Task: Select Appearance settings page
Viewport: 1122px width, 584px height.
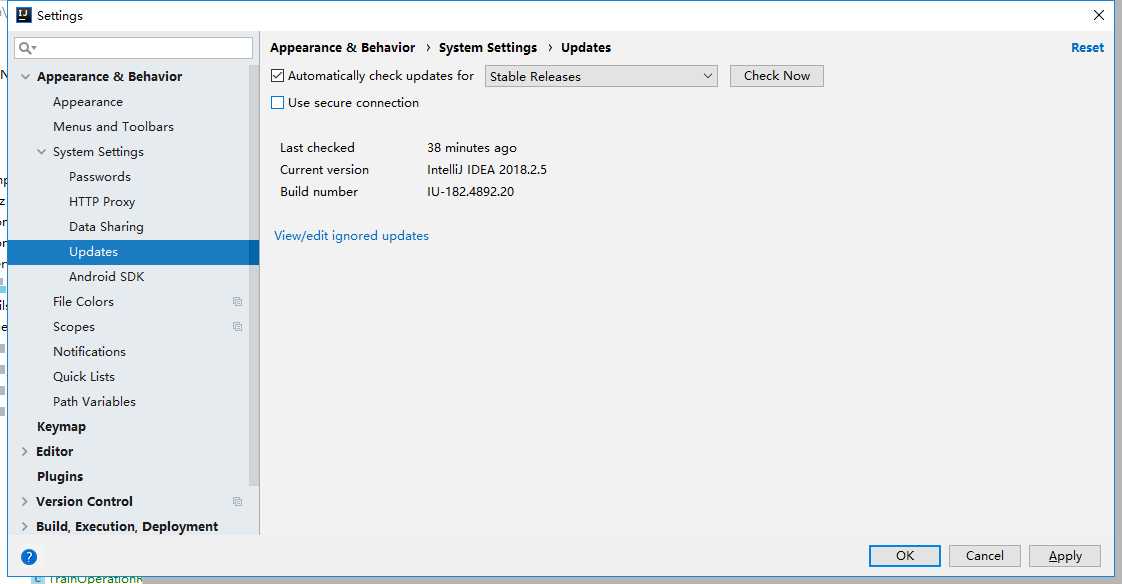Action: (87, 102)
